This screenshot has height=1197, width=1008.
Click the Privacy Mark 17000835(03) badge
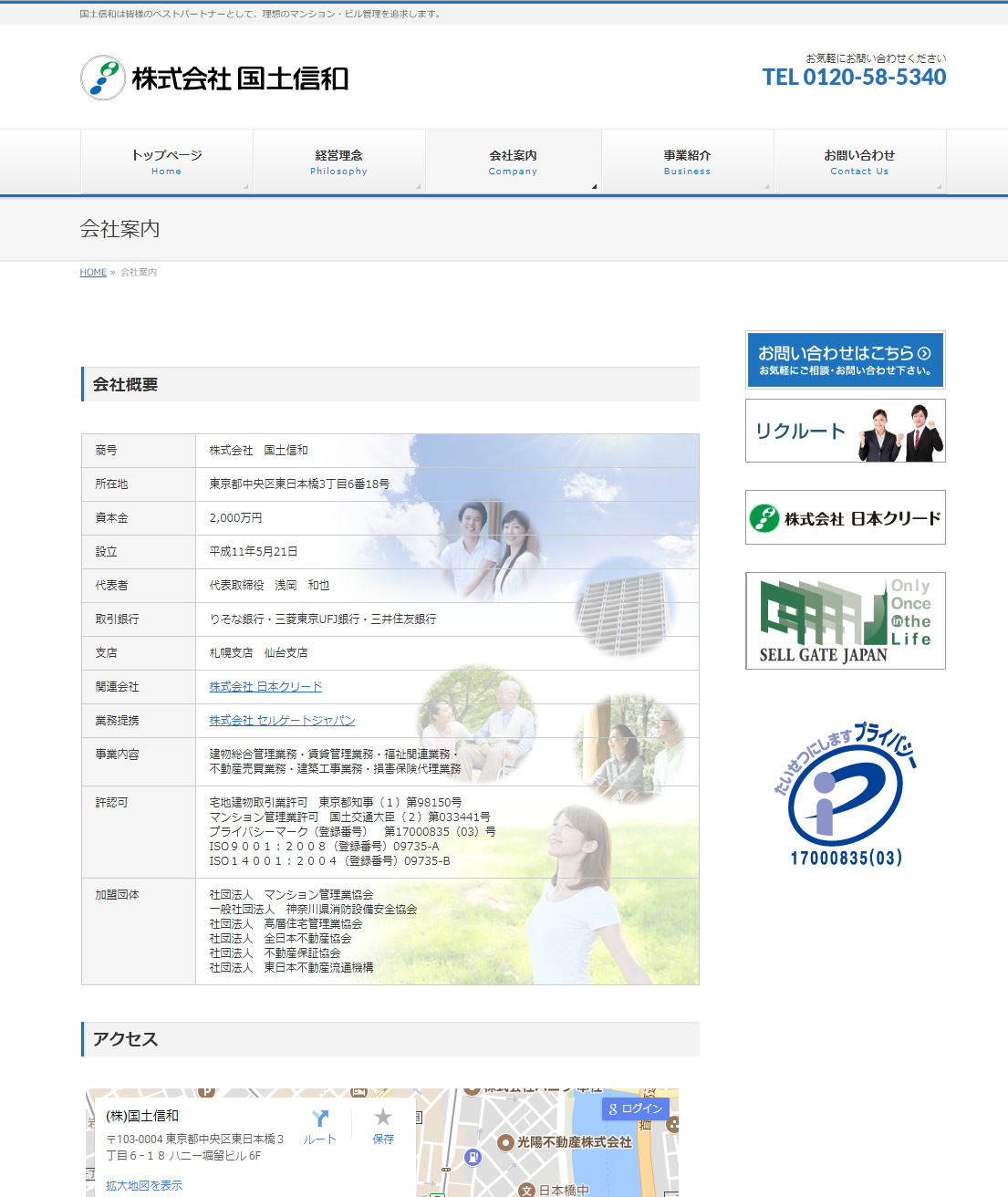pyautogui.click(x=846, y=795)
